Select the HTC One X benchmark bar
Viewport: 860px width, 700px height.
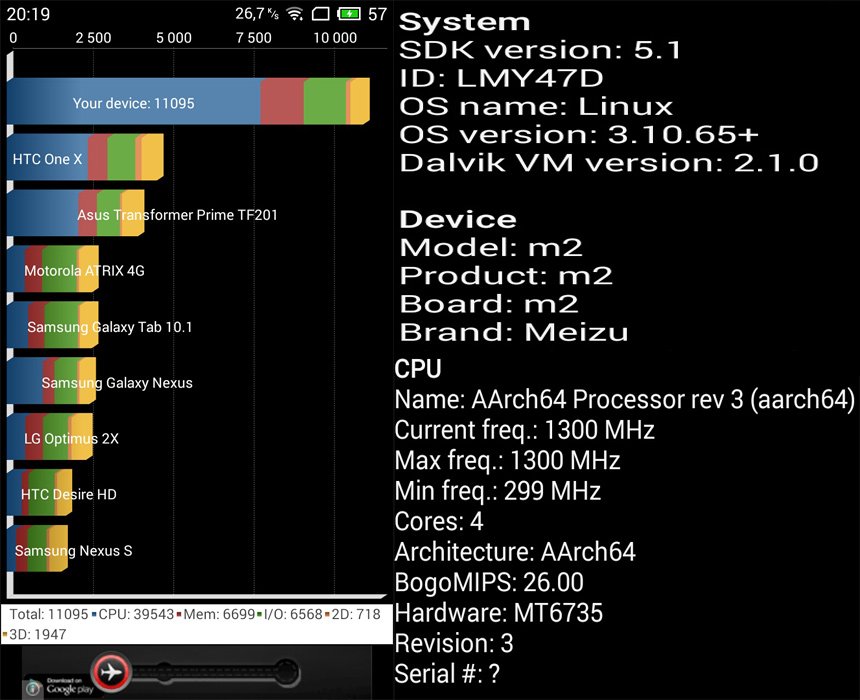click(x=85, y=157)
